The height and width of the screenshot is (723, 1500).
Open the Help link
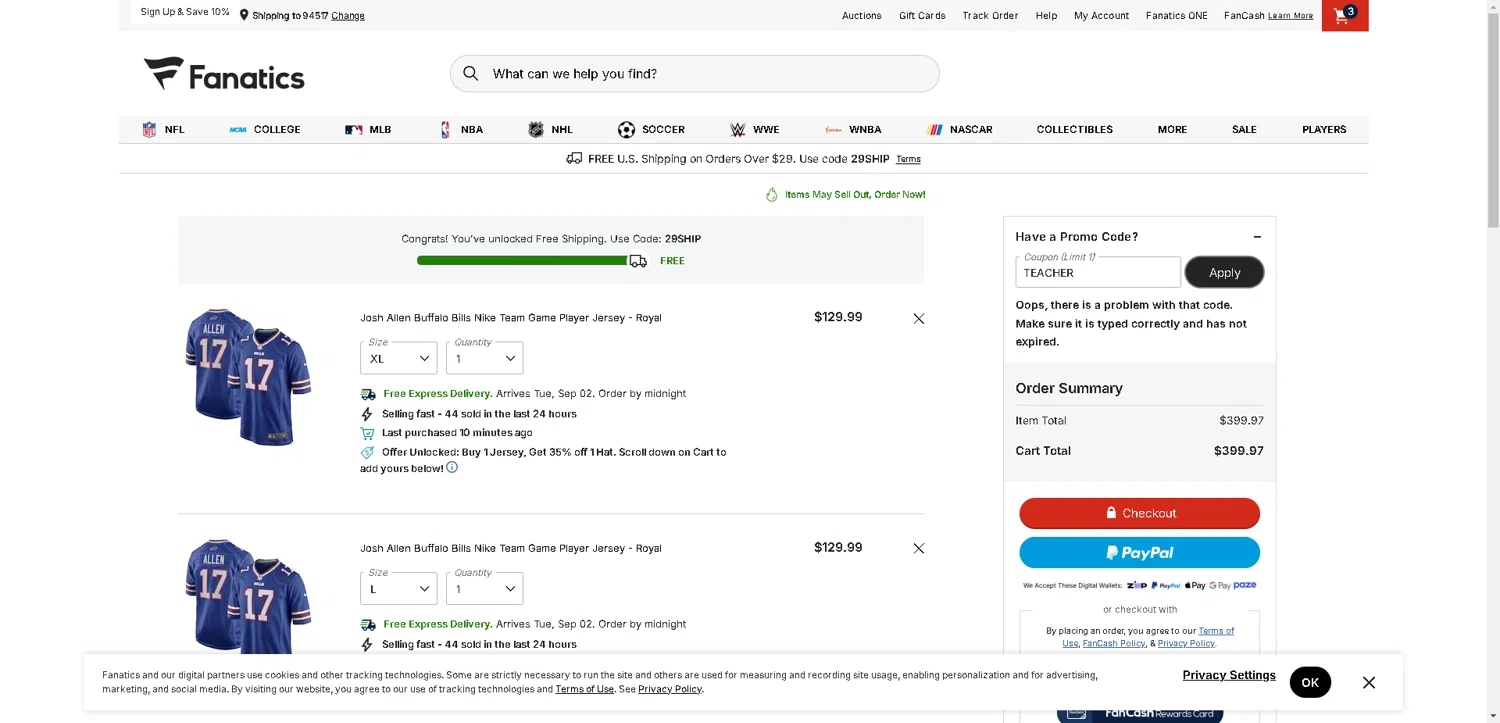pos(1046,15)
